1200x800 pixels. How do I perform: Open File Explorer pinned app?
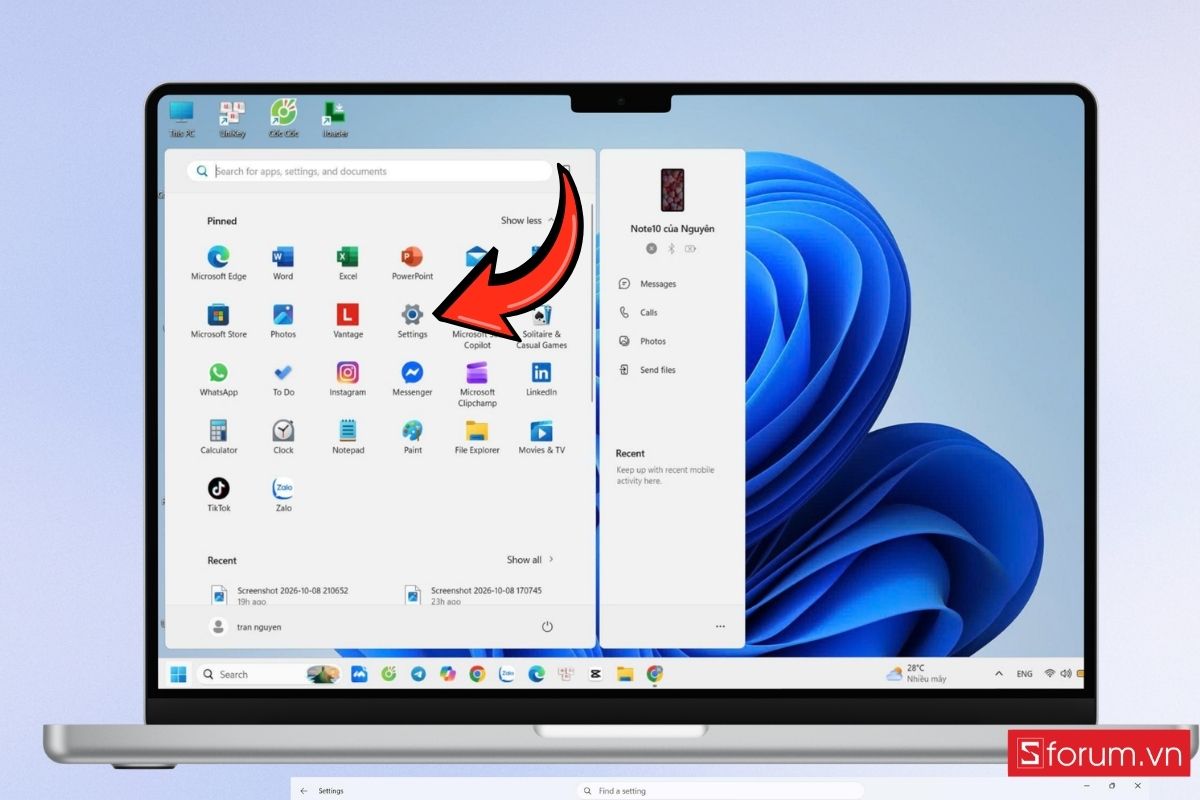coord(477,437)
